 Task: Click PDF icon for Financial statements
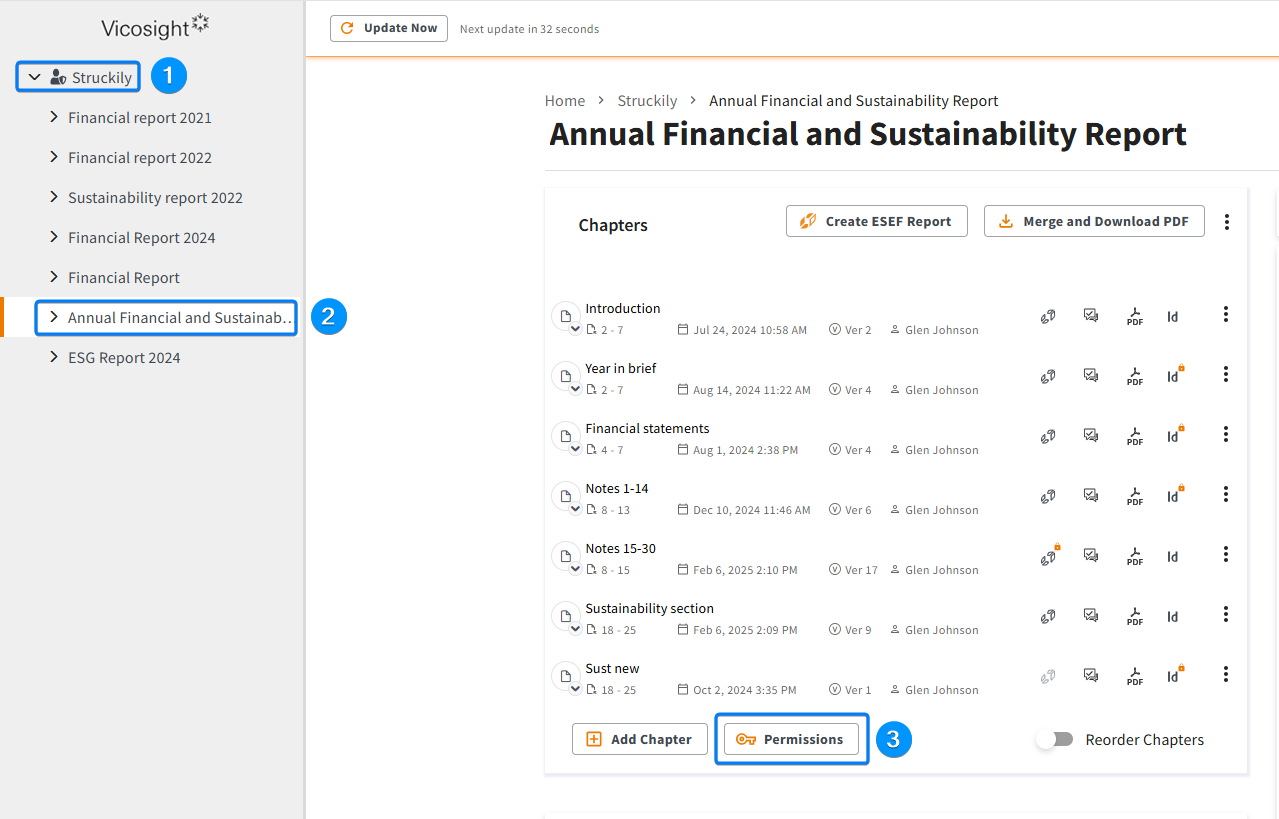pos(1135,437)
